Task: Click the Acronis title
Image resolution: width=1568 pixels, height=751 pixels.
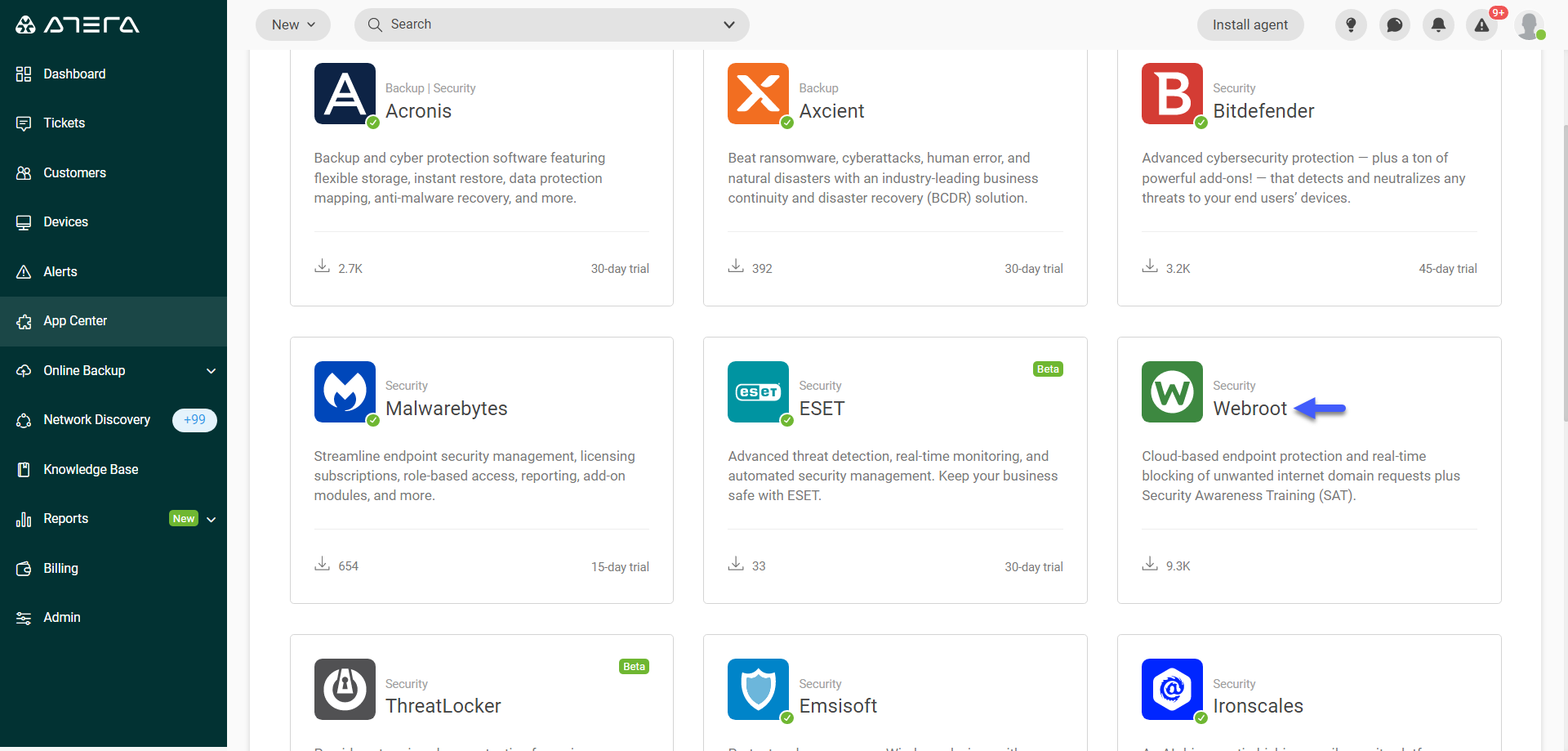Action: (418, 111)
